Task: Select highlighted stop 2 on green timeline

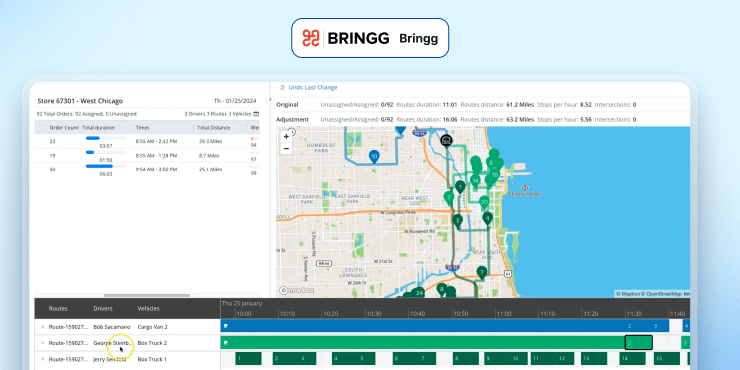Action: 639,343
